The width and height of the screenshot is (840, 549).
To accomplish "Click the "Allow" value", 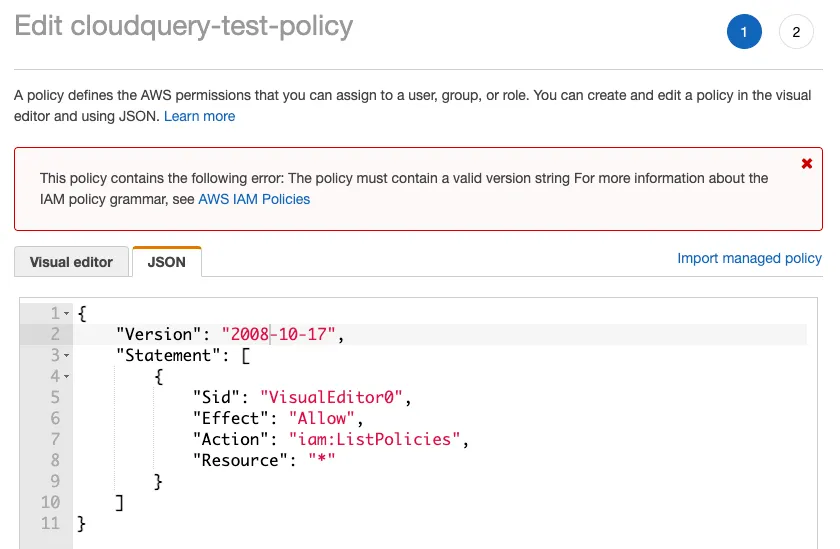I will tap(321, 418).
